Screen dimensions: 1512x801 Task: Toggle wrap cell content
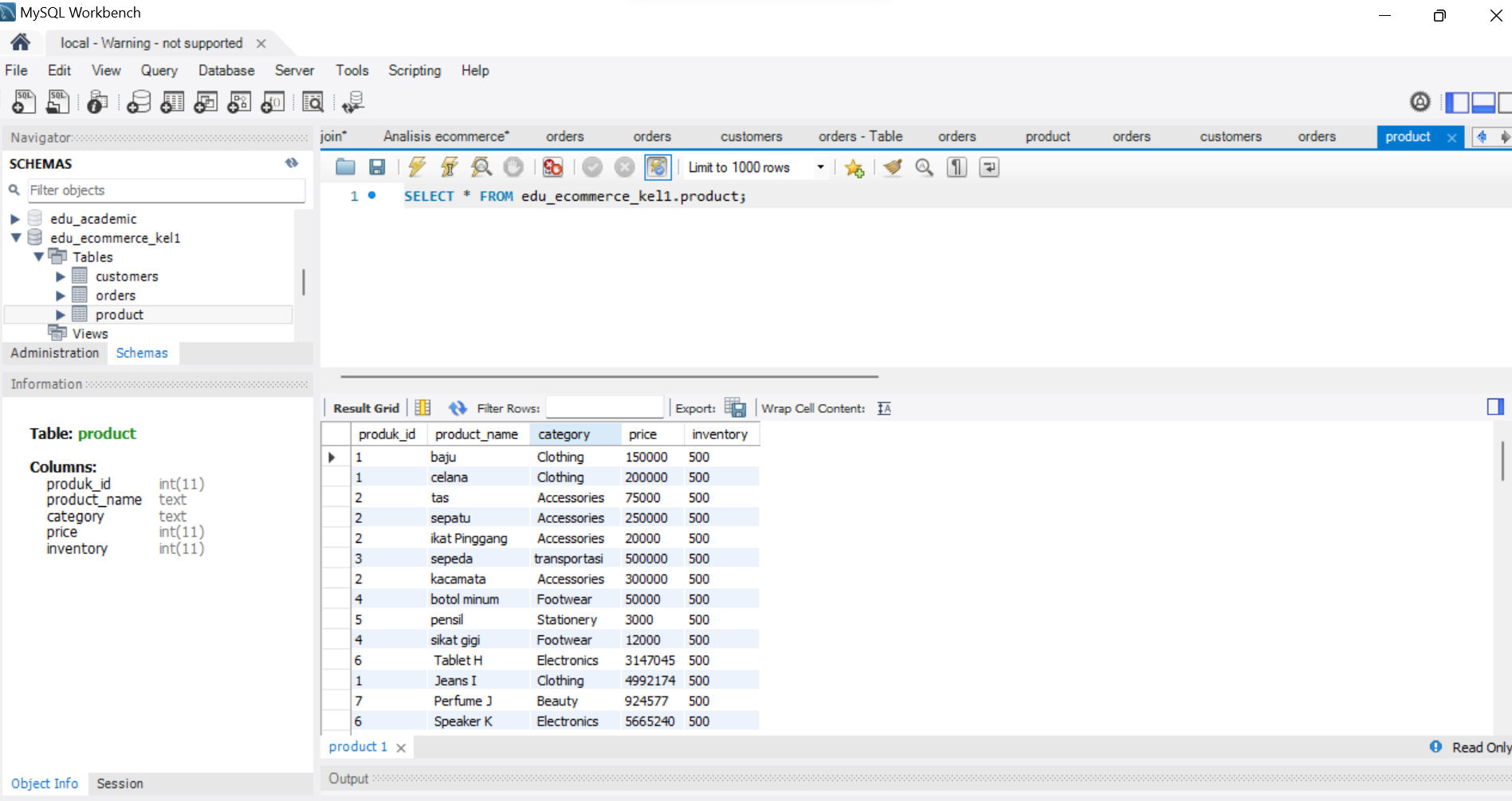(x=883, y=407)
